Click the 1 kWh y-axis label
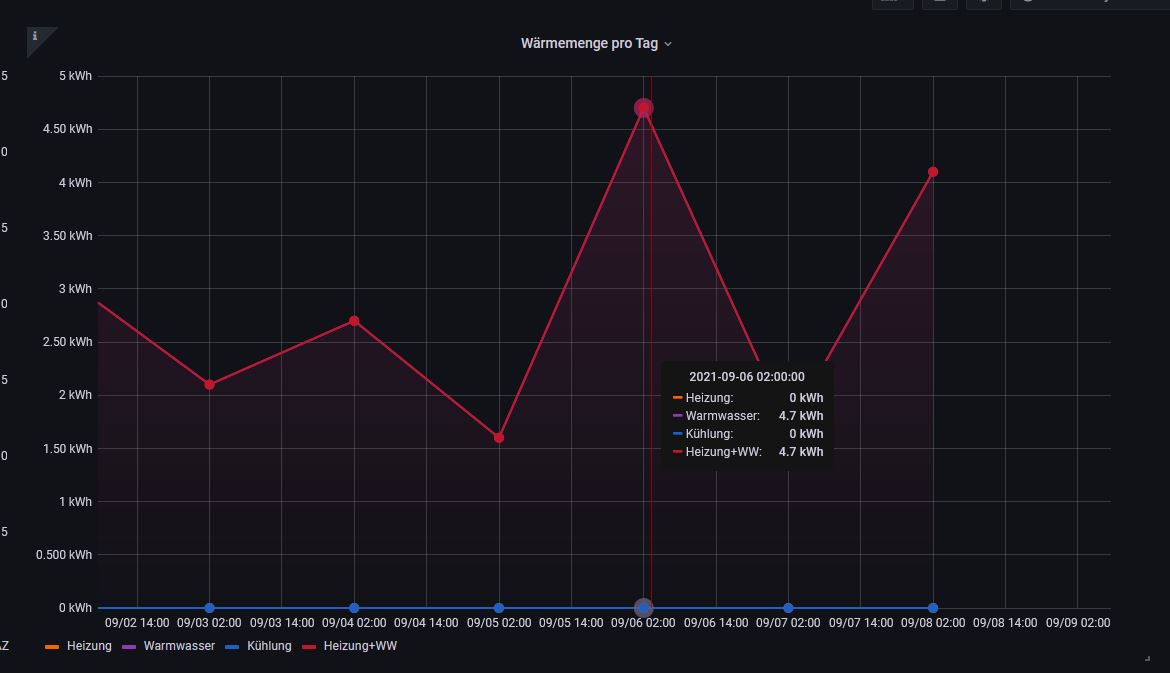This screenshot has height=673, width=1170. click(x=75, y=501)
